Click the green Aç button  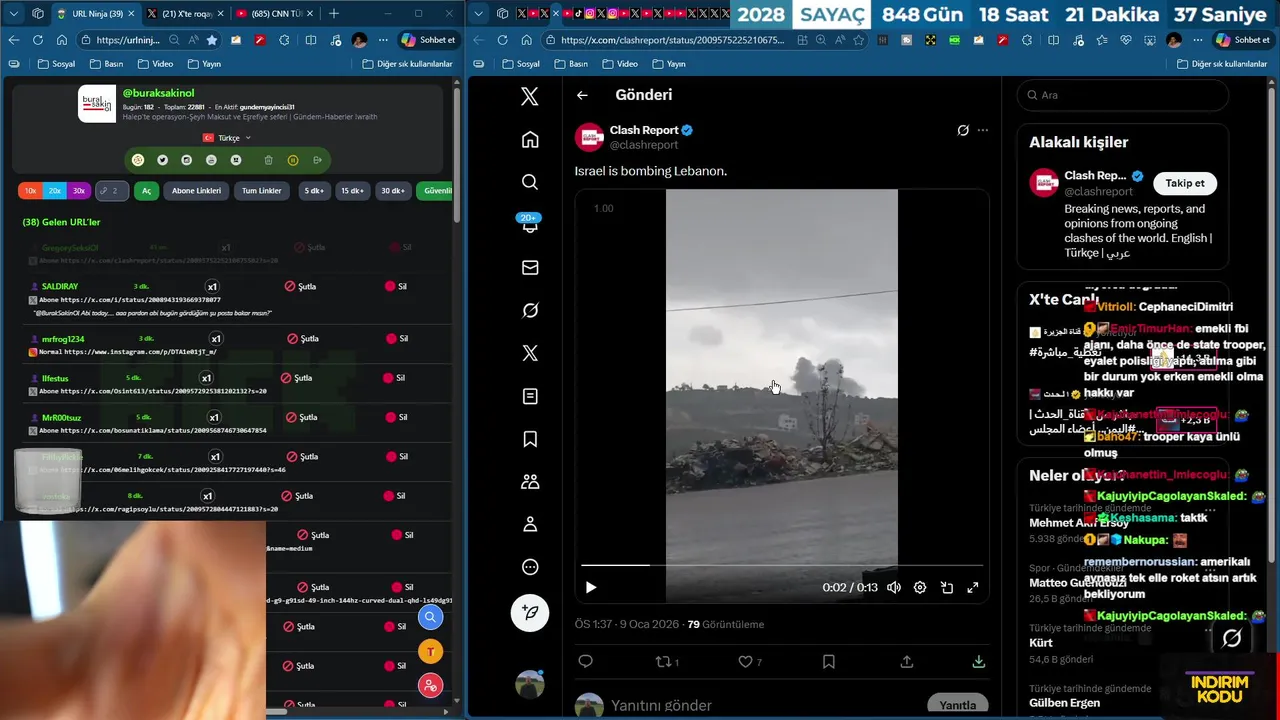146,191
